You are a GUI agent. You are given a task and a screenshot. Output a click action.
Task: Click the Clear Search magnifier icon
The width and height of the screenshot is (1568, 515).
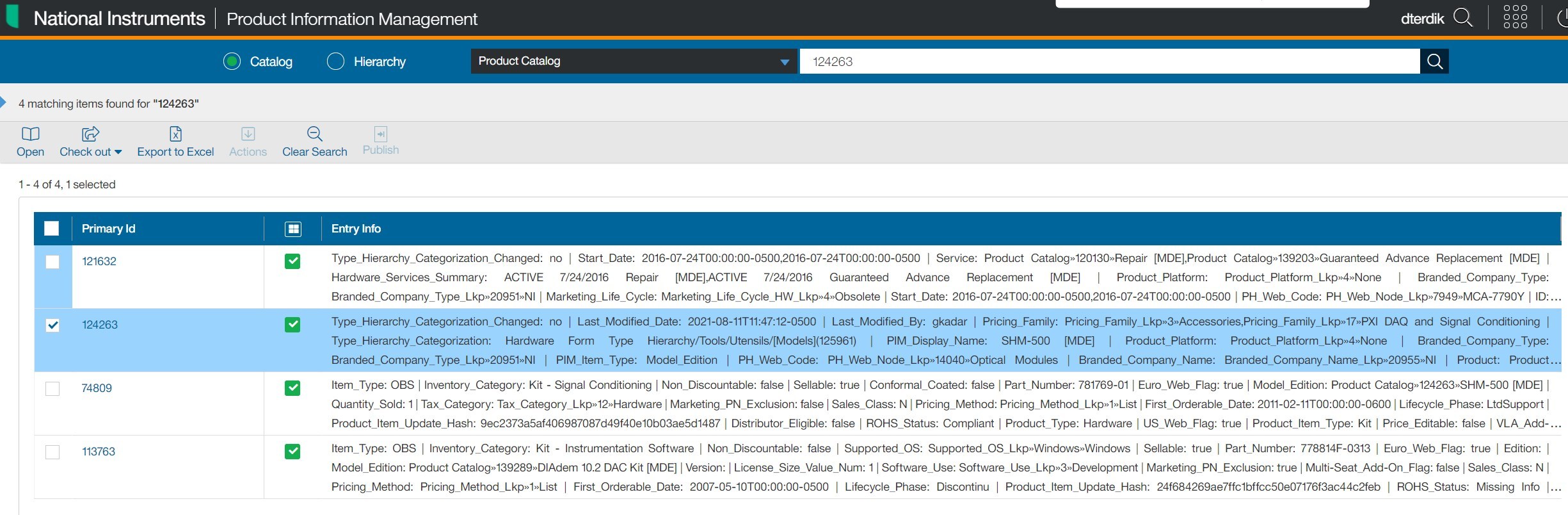(x=314, y=134)
